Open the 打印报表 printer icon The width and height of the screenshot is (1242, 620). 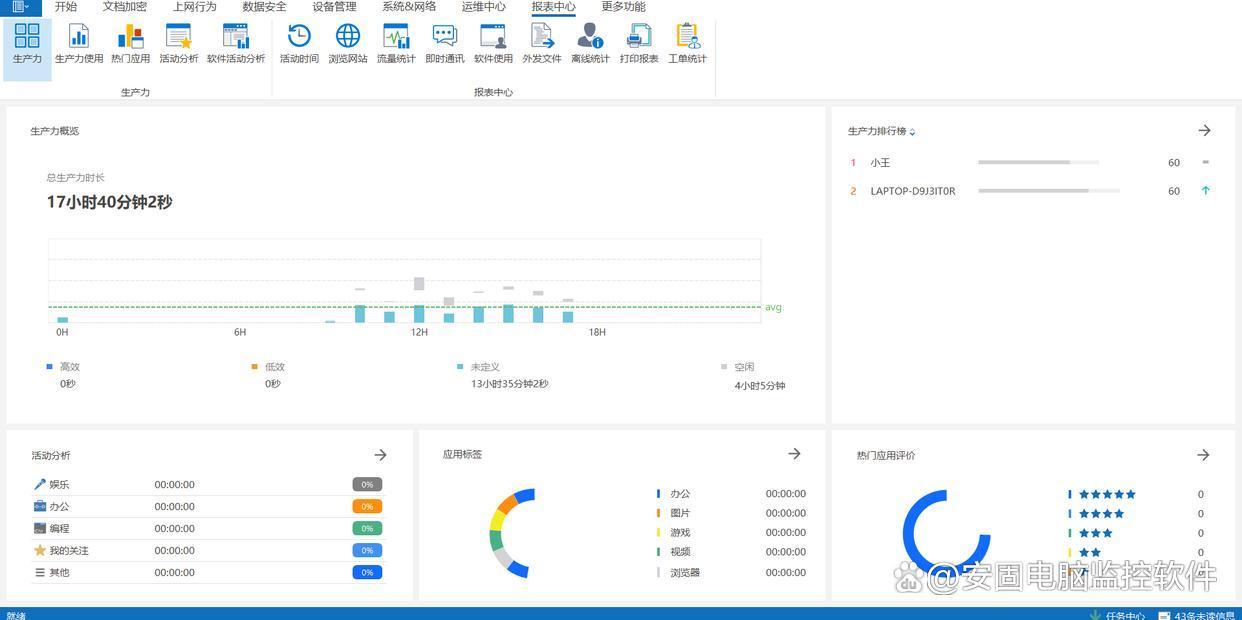click(638, 44)
